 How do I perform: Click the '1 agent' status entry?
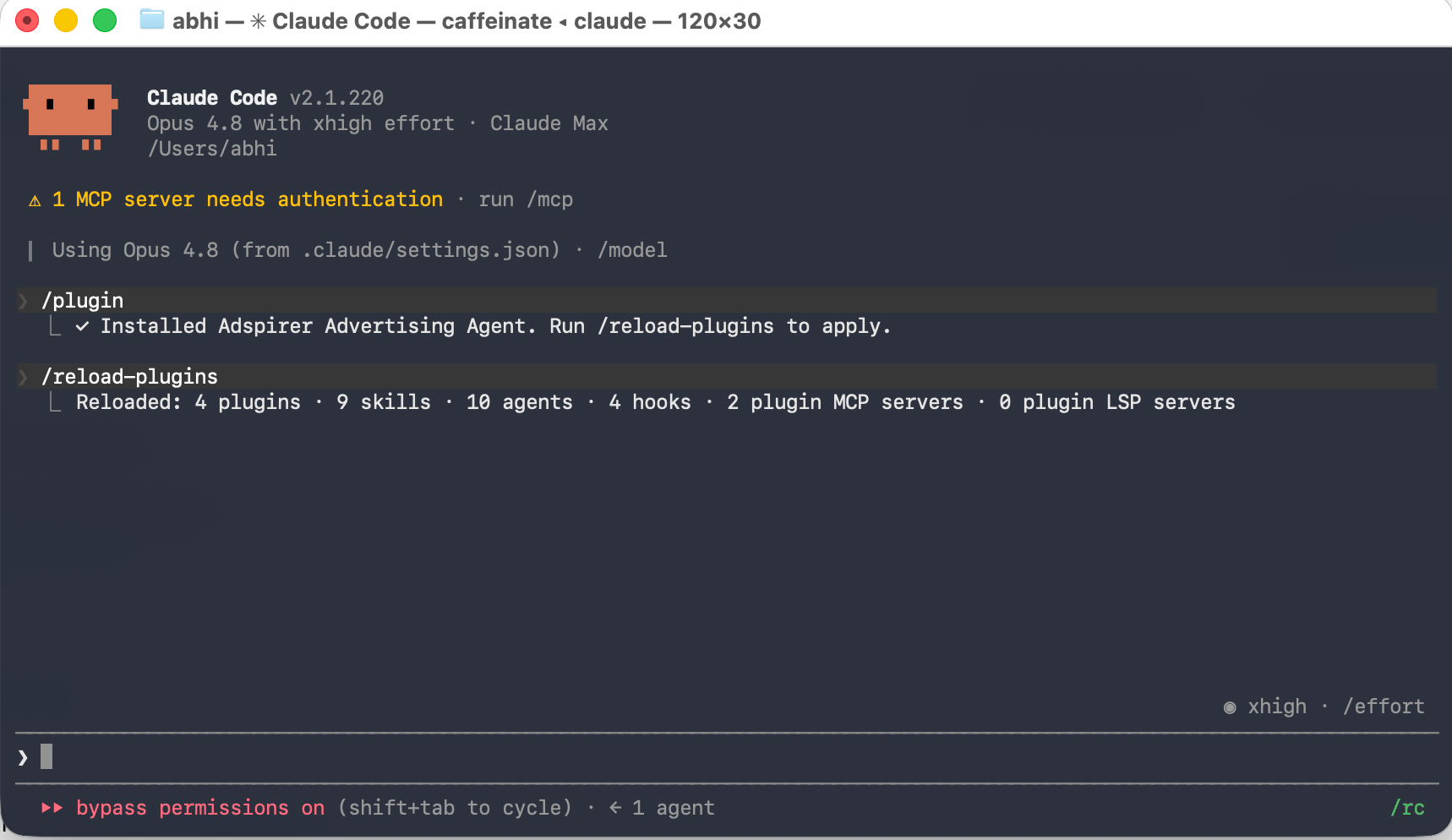point(674,808)
